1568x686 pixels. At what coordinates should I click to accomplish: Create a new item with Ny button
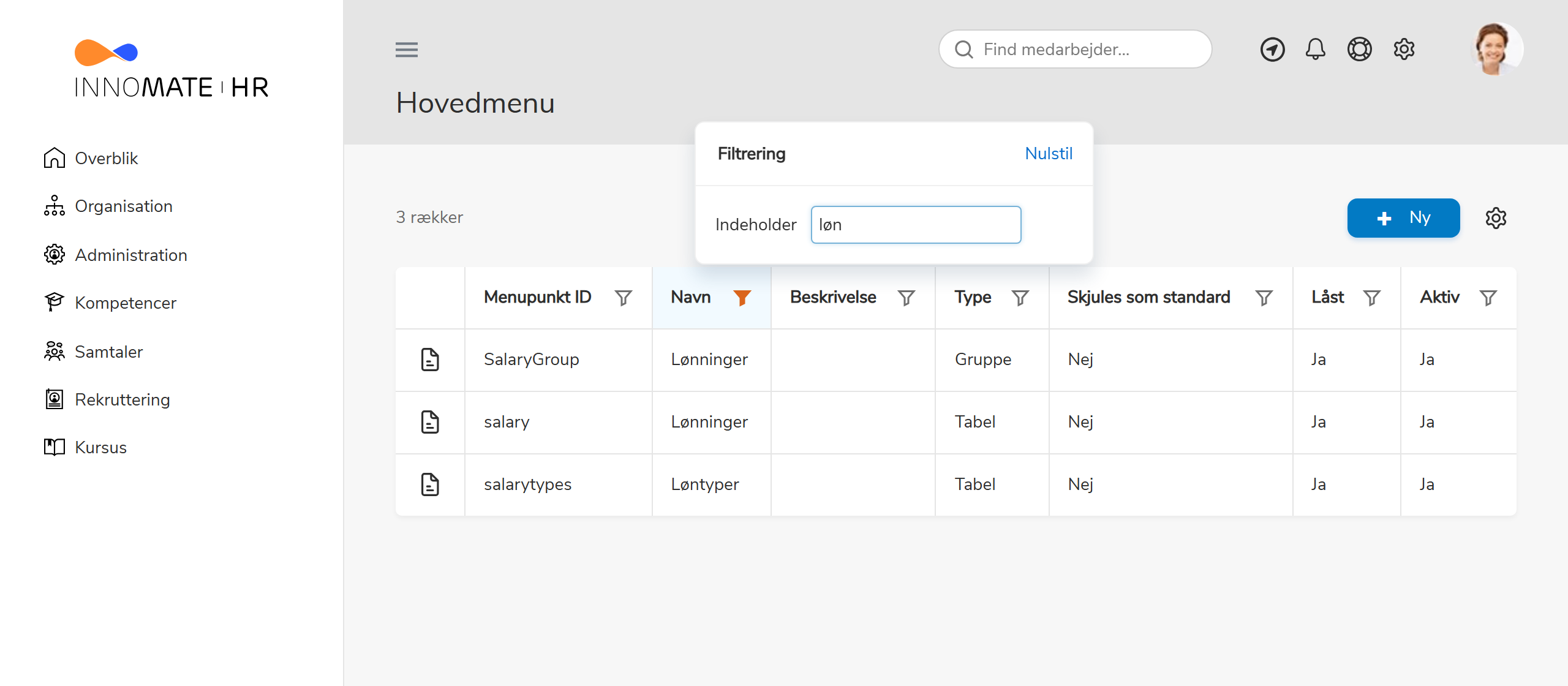(x=1403, y=218)
